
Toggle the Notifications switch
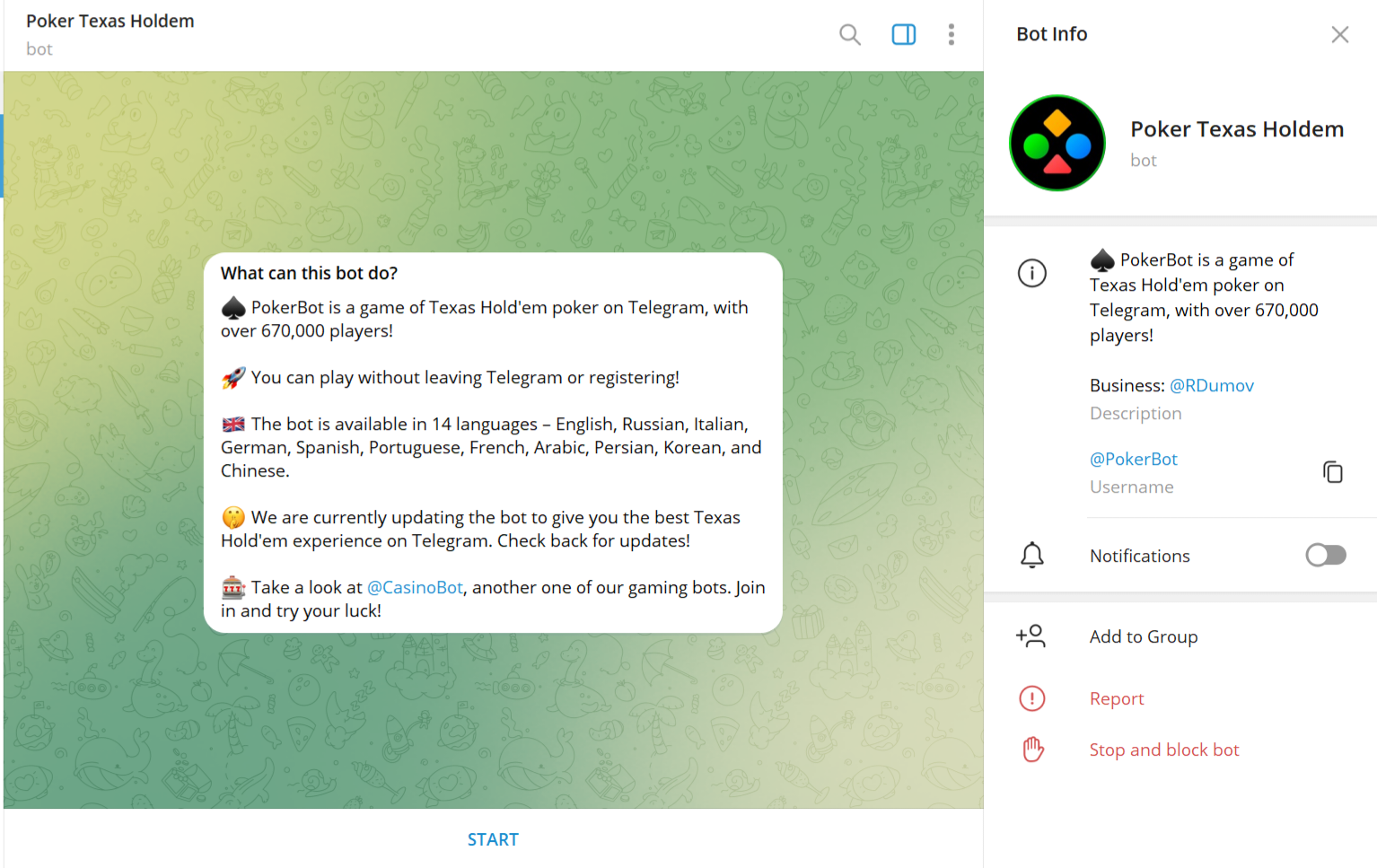tap(1326, 556)
